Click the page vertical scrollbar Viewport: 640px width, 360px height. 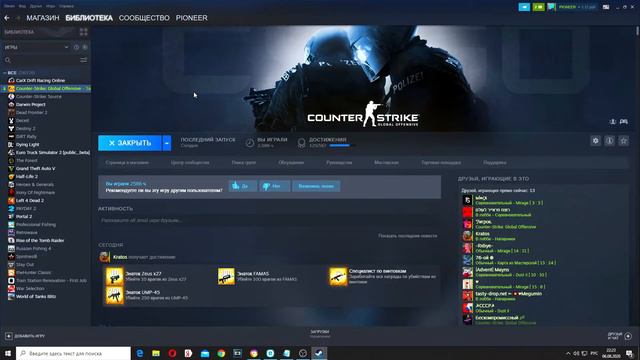pos(637,31)
